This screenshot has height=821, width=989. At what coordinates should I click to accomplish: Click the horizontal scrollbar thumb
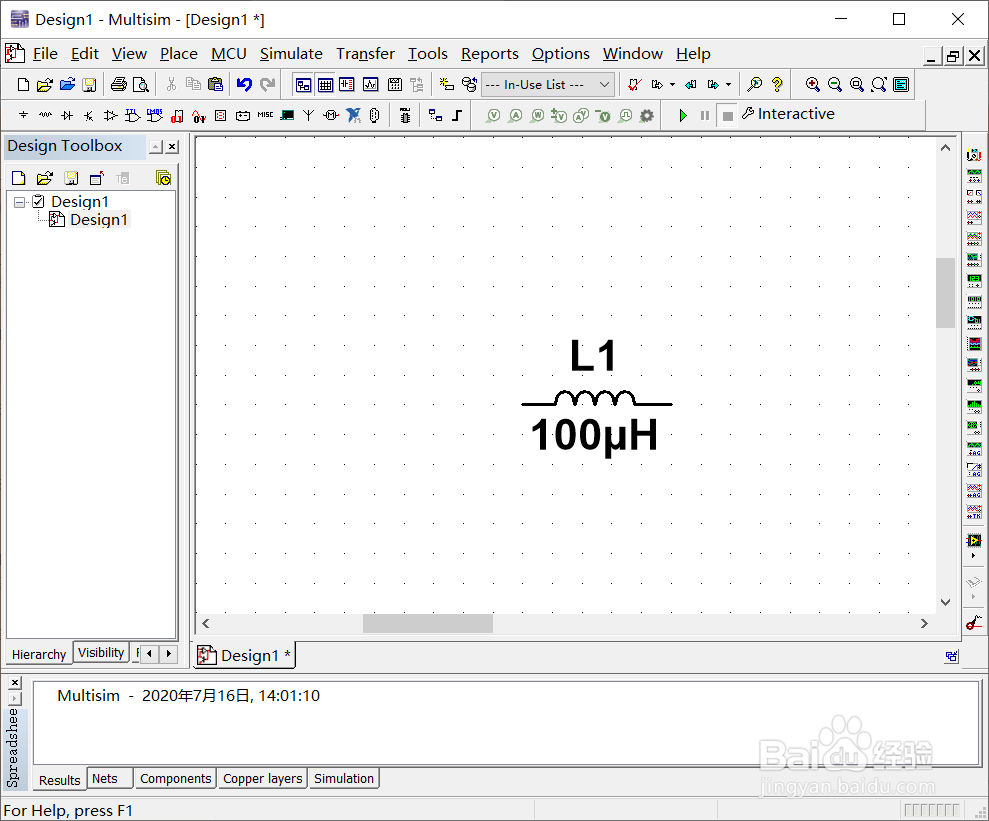point(428,623)
